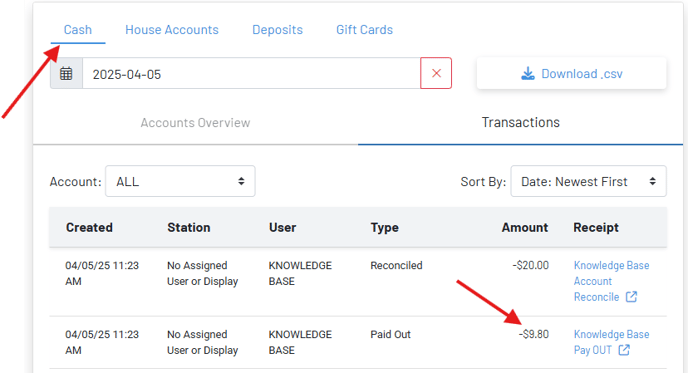This screenshot has height=373, width=688.
Task: Click the Download .csv button
Action: click(571, 73)
